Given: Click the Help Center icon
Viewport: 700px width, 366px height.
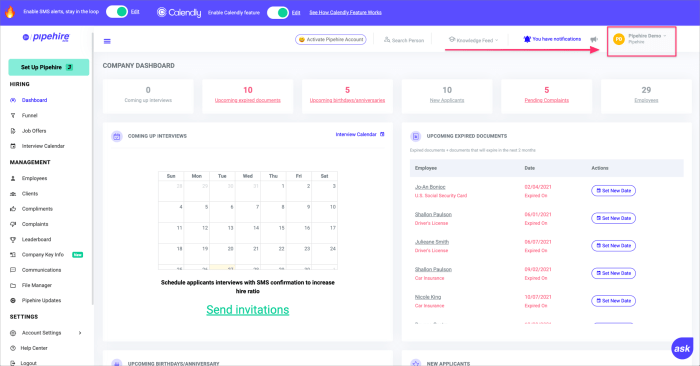Looking at the screenshot, I should pos(13,348).
